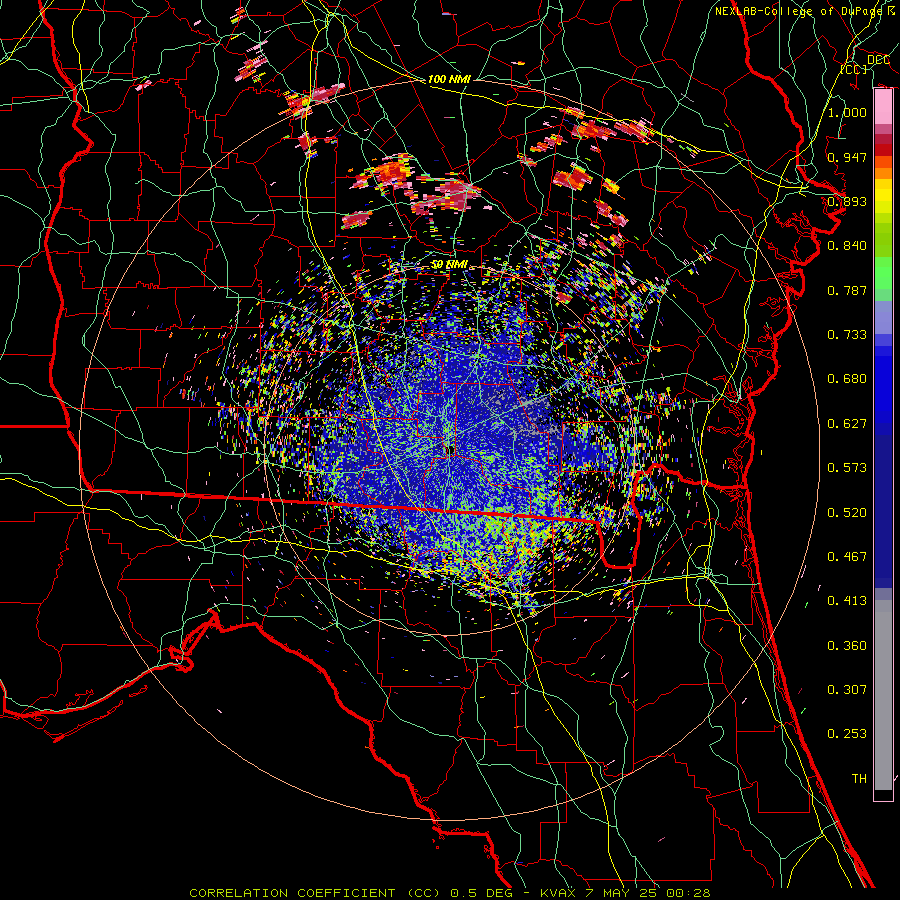Click the radar site marker at display center
The height and width of the screenshot is (900, 900).
pyautogui.click(x=451, y=449)
